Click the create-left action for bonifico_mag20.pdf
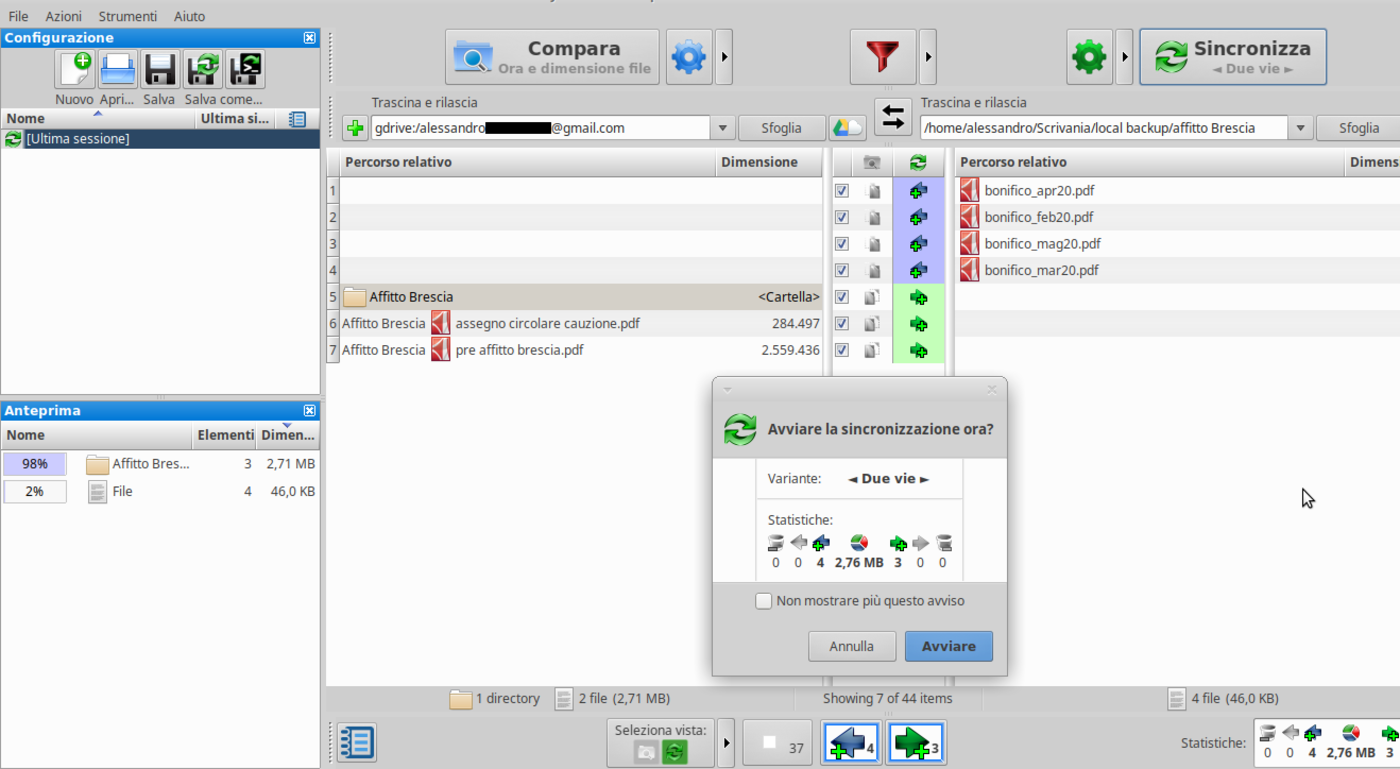The height and width of the screenshot is (769, 1400). pyautogui.click(x=918, y=243)
